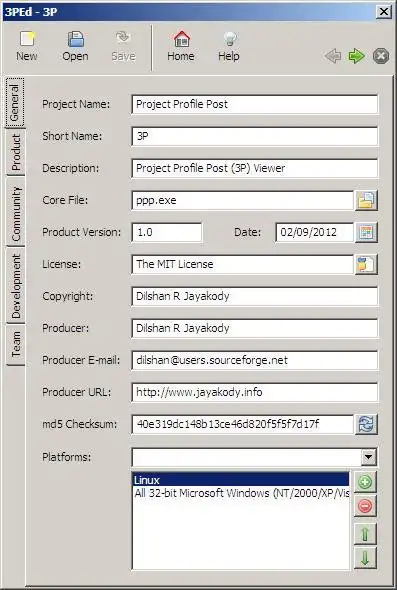Click the Core File ppp.exe field

242,200
